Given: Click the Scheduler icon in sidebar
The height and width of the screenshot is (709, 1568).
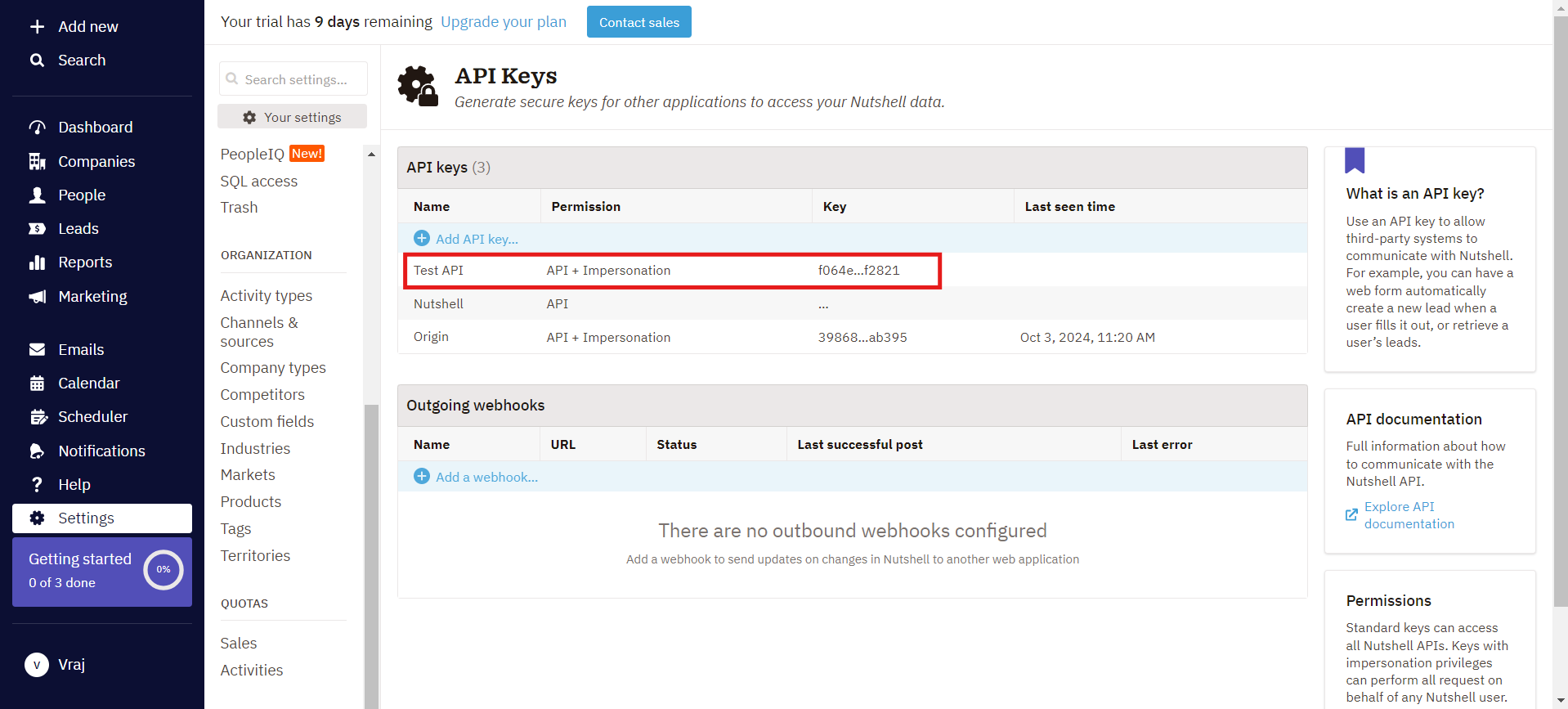Looking at the screenshot, I should tap(38, 417).
